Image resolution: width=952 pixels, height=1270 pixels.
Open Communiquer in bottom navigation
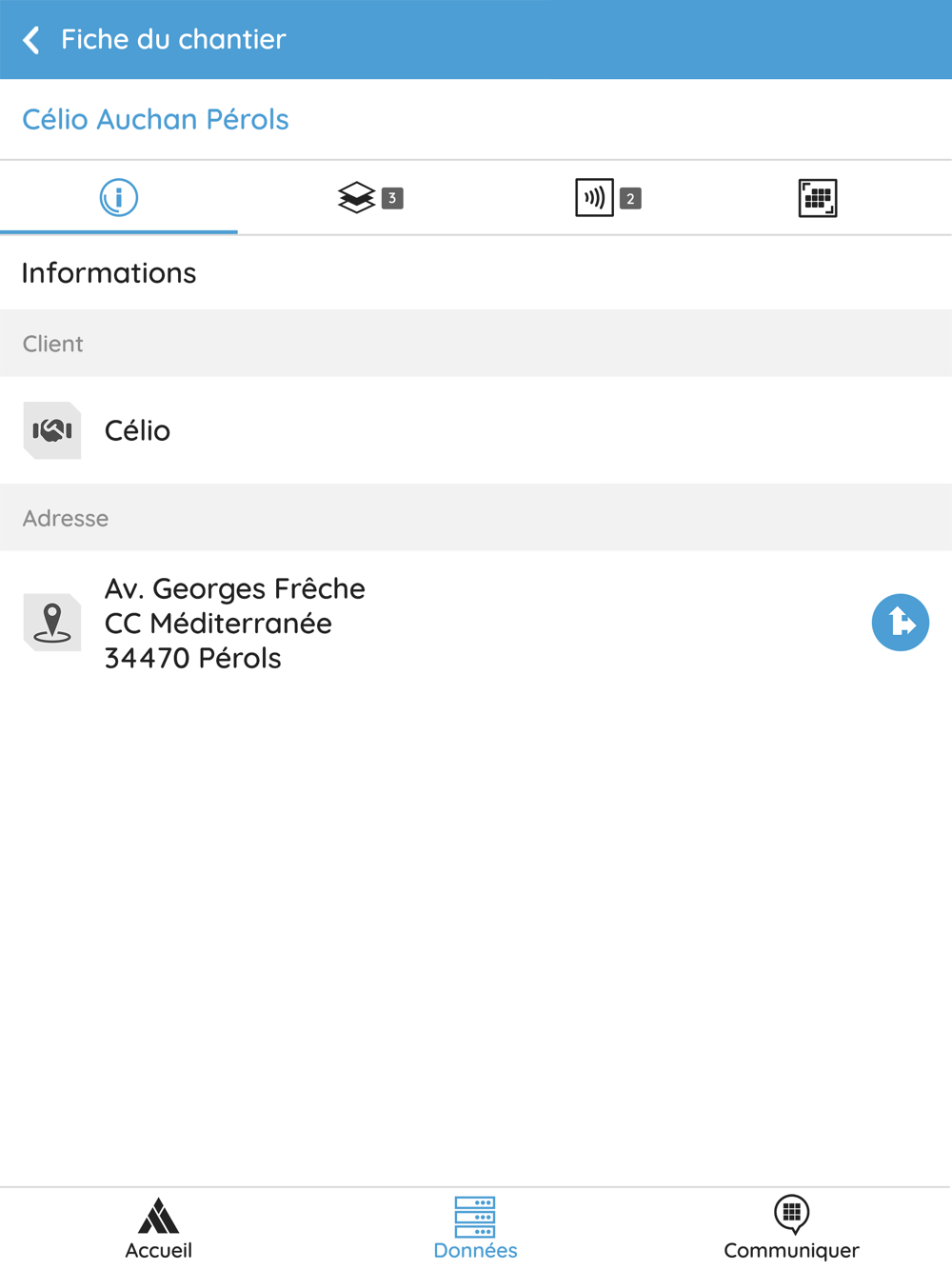pyautogui.click(x=791, y=1228)
